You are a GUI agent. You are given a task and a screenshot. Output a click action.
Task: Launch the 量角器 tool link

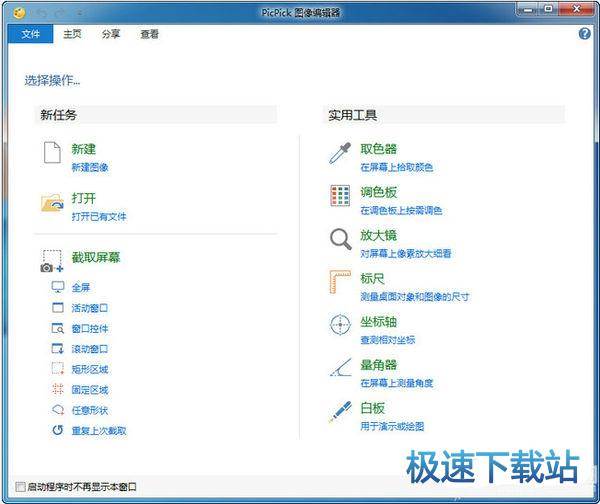coord(378,365)
